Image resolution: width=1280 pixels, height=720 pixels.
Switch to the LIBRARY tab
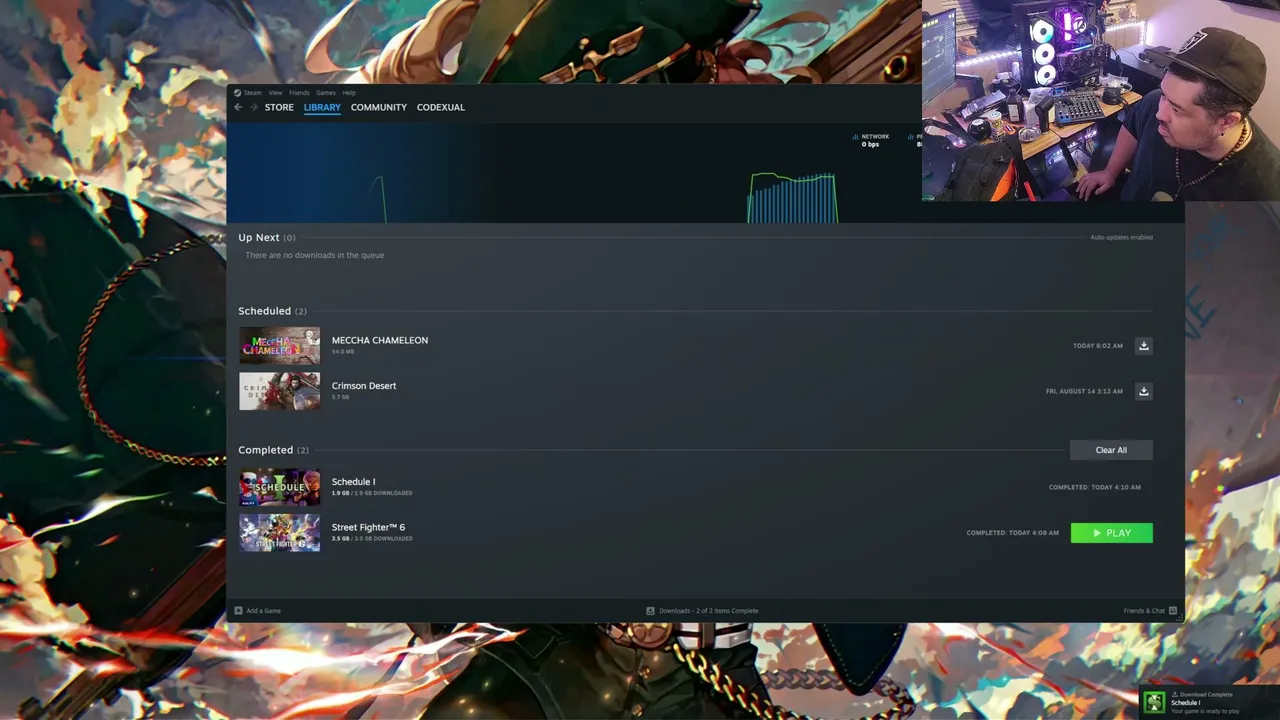pyautogui.click(x=322, y=107)
